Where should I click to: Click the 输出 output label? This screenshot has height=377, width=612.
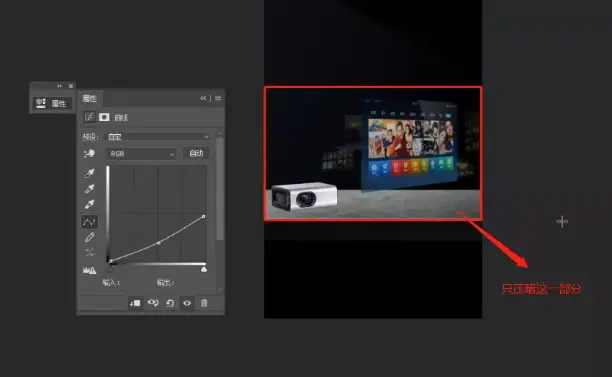tap(165, 282)
